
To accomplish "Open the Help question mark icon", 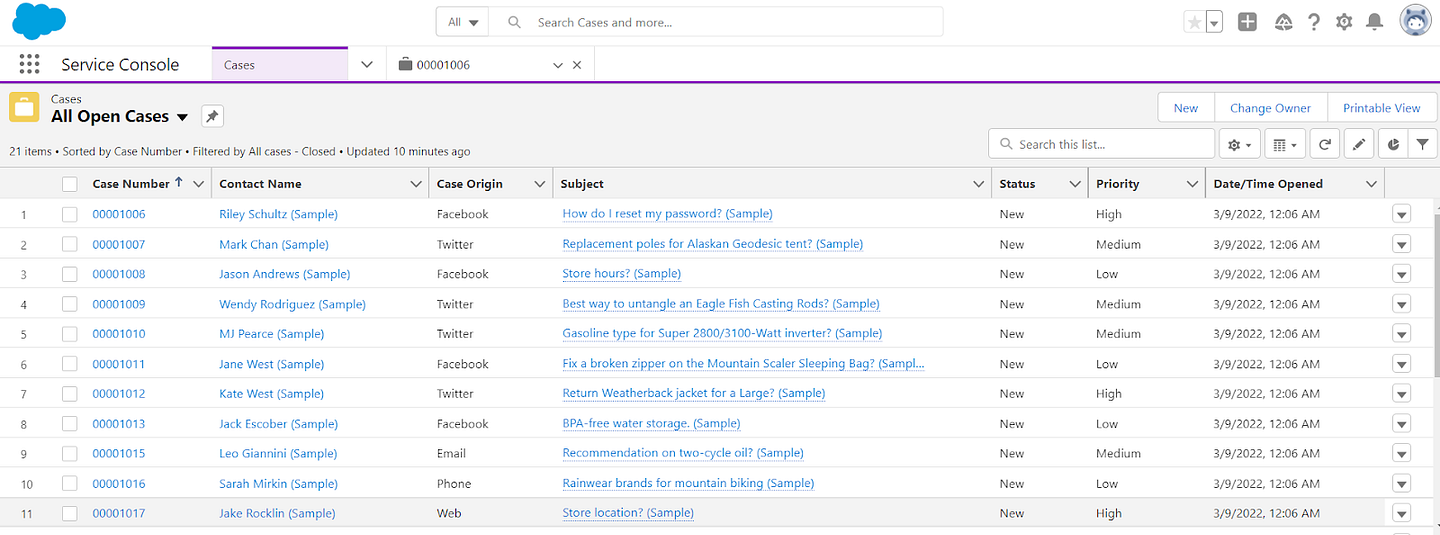I will [x=1314, y=22].
